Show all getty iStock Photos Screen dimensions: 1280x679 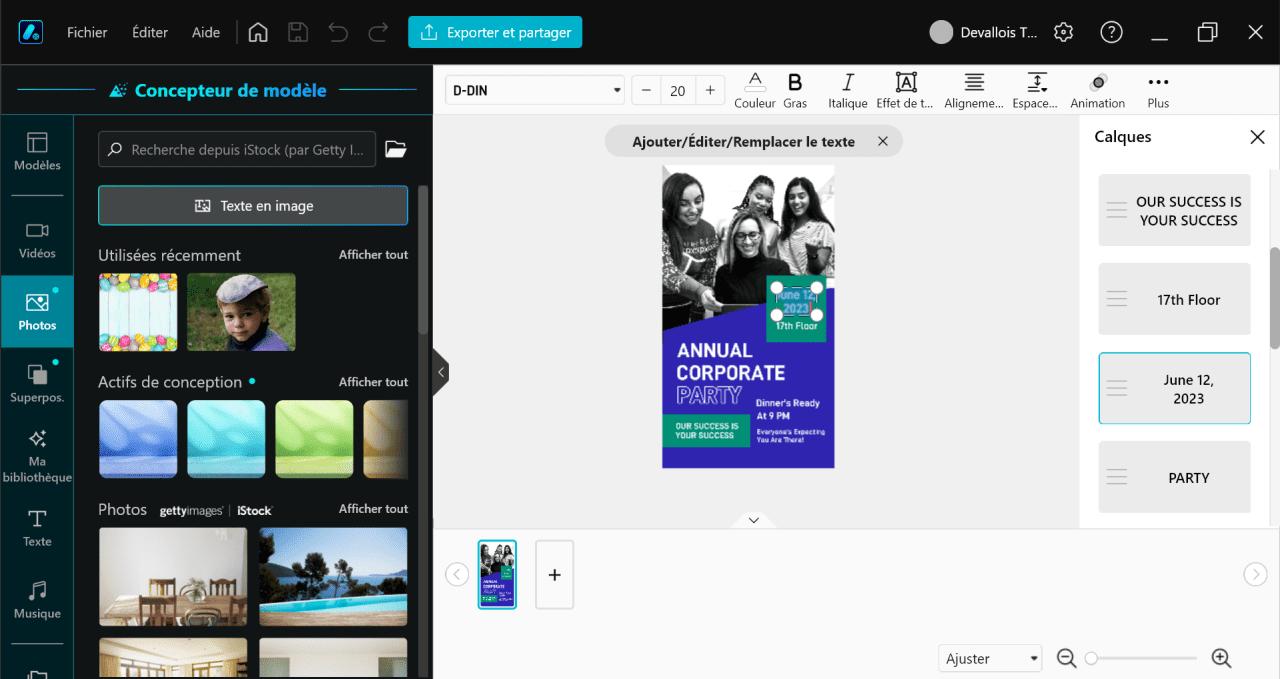[373, 509]
